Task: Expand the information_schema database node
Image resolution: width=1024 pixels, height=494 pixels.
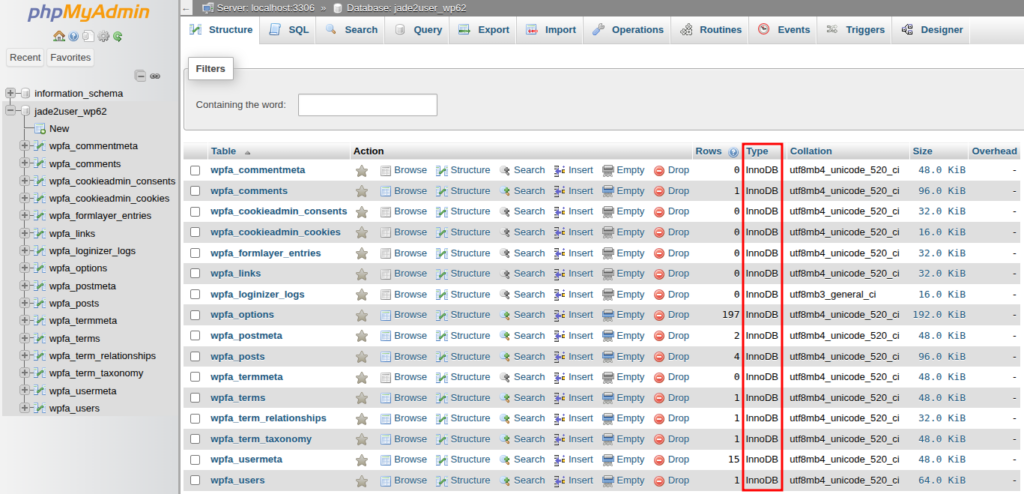Action: pyautogui.click(x=10, y=93)
